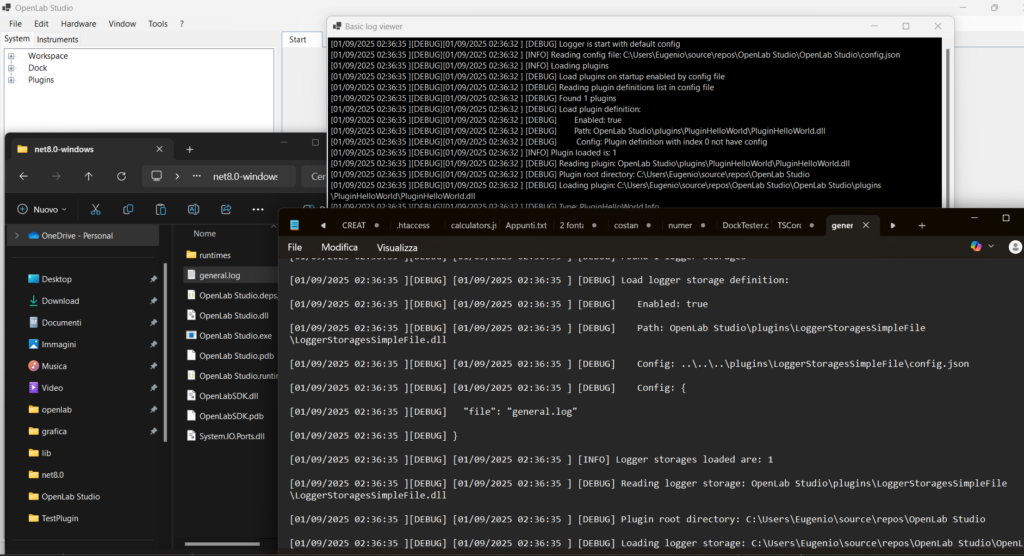The image size is (1024, 556).
Task: Close the gener tab in Notepad
Action: click(x=866, y=225)
